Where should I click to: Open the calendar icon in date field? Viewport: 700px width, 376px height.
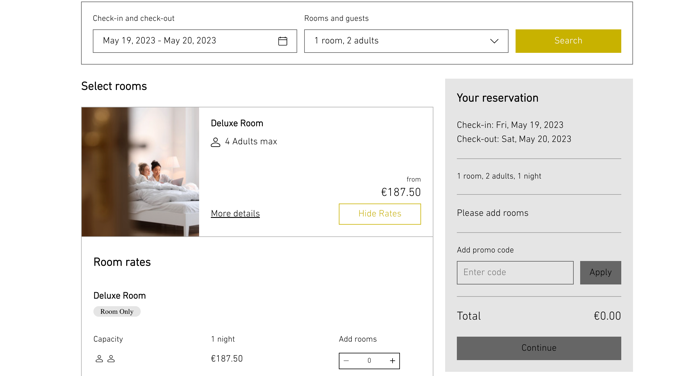tap(283, 41)
